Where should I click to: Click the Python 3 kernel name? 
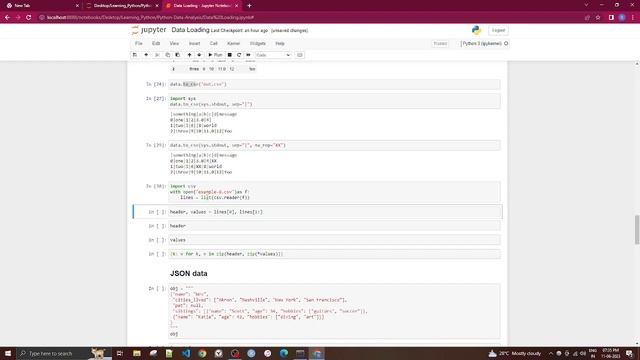click(481, 43)
